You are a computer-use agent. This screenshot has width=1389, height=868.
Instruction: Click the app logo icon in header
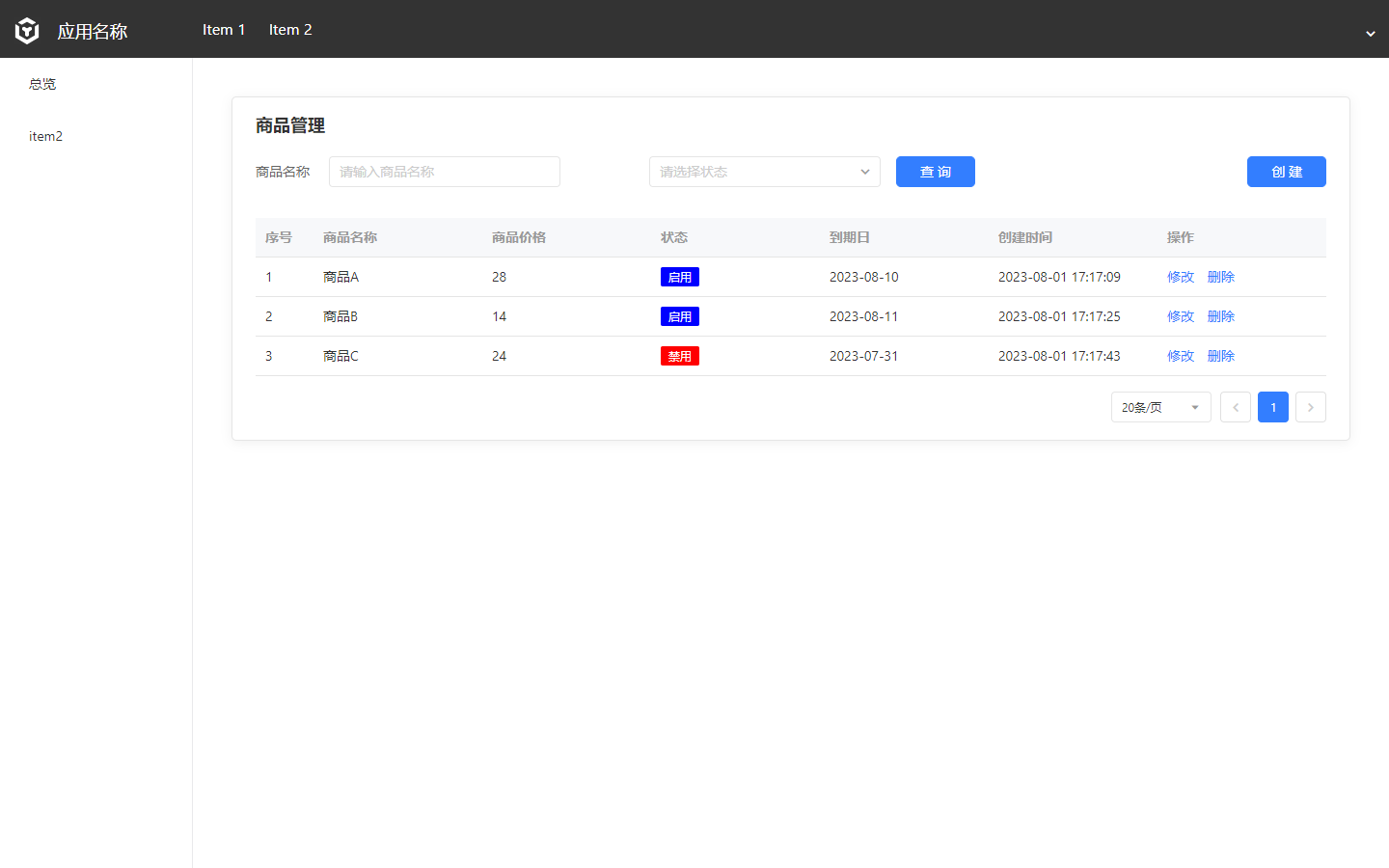(27, 31)
